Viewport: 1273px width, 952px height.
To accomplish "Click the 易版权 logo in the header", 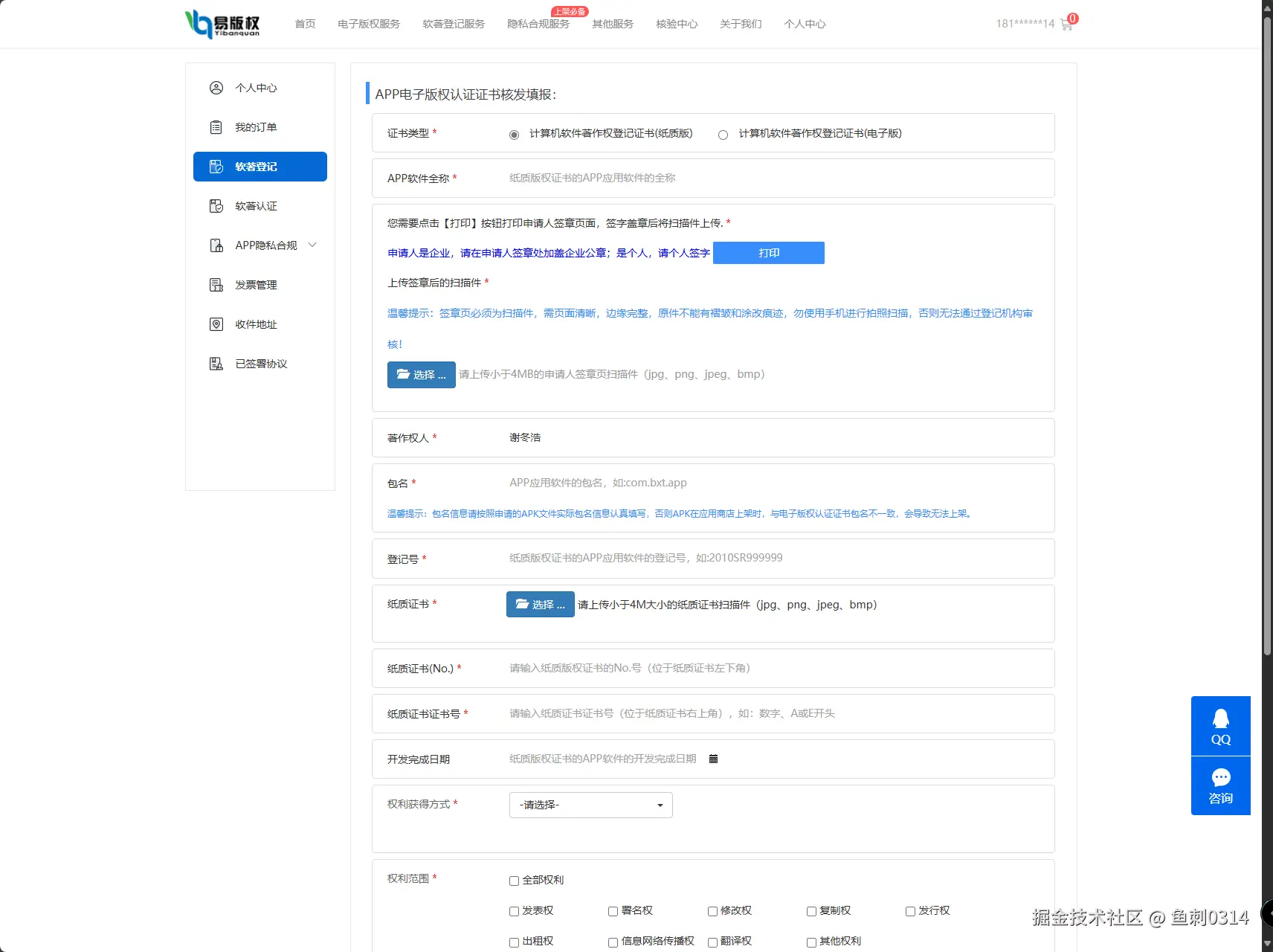I will coord(222,24).
